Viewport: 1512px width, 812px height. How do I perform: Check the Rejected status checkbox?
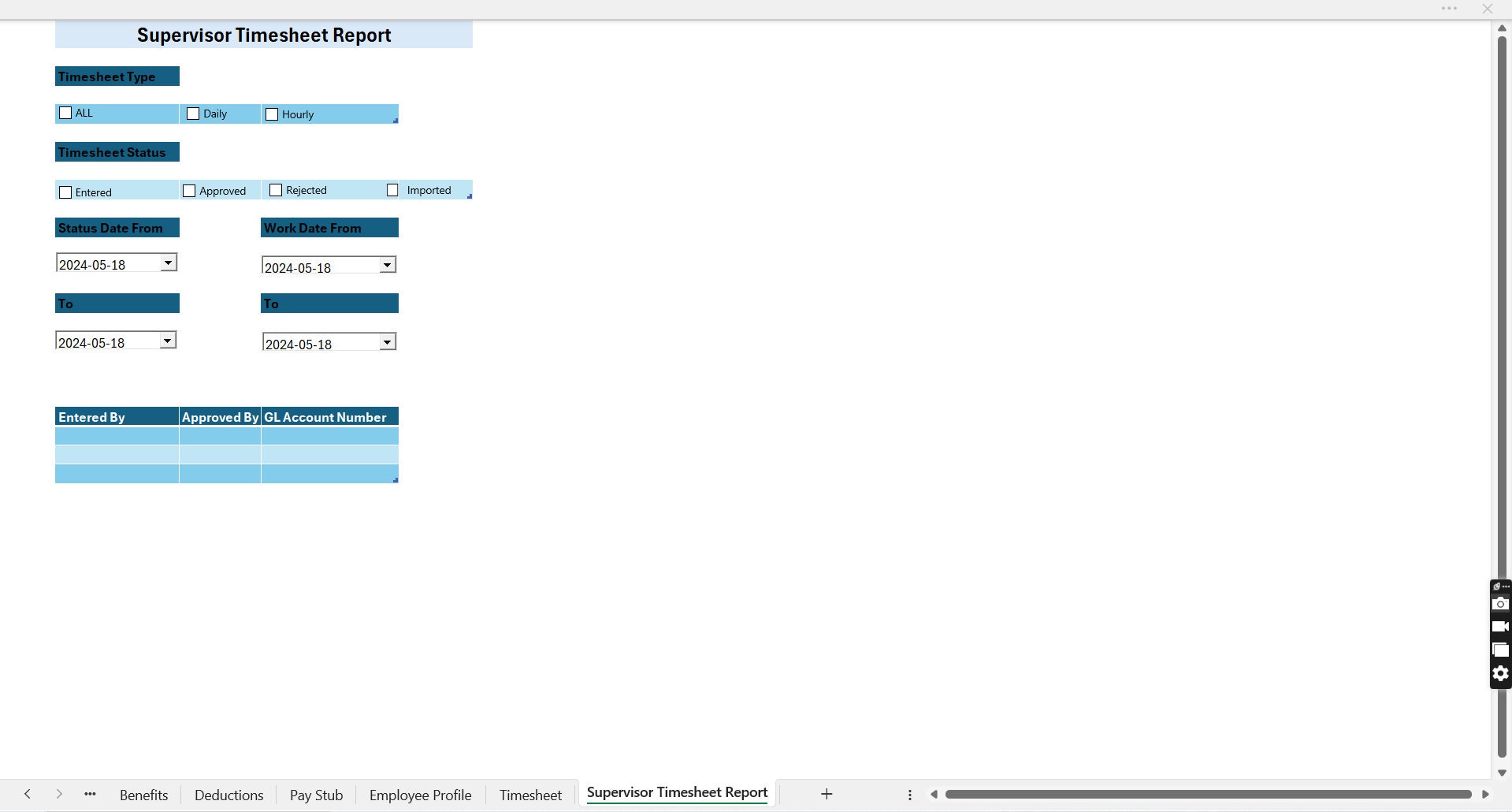(x=275, y=190)
